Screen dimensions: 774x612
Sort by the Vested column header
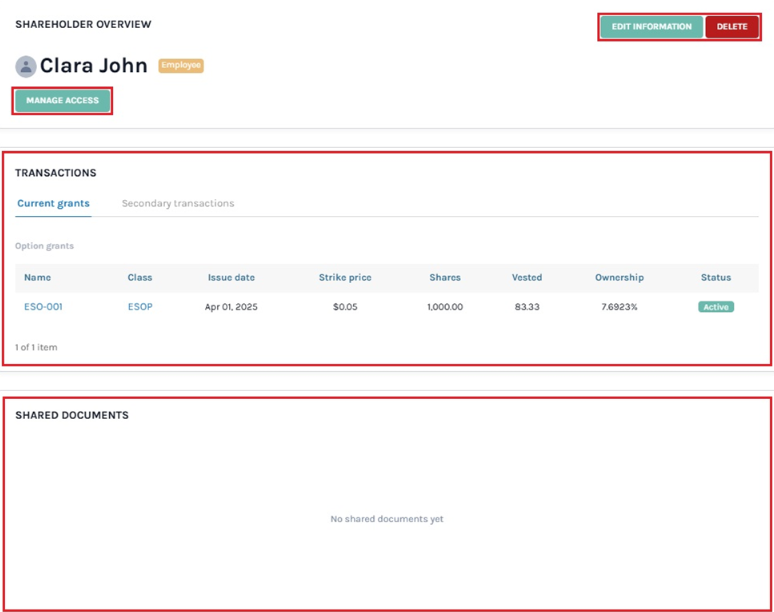[527, 277]
